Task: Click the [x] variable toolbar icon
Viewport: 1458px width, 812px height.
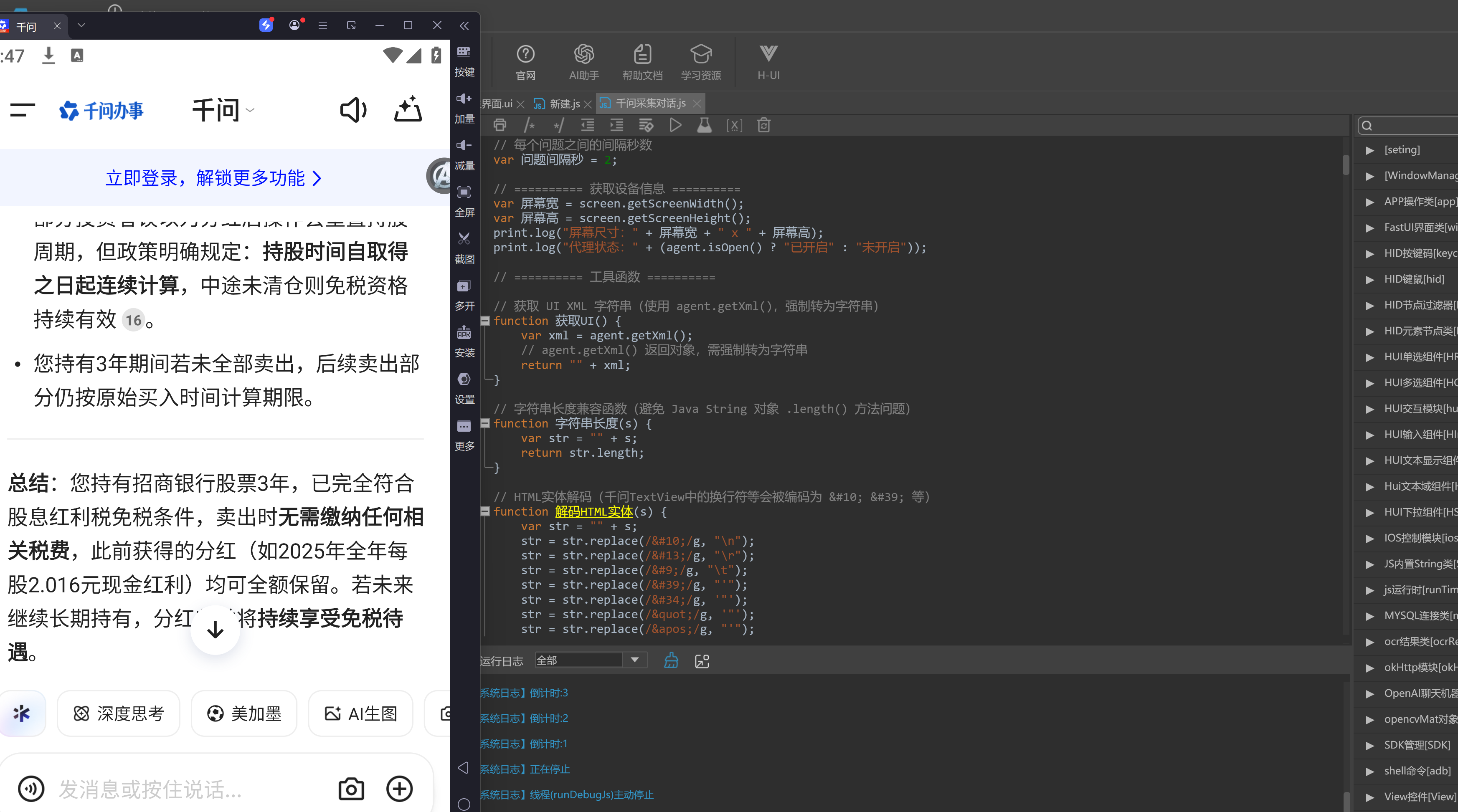Action: click(734, 125)
